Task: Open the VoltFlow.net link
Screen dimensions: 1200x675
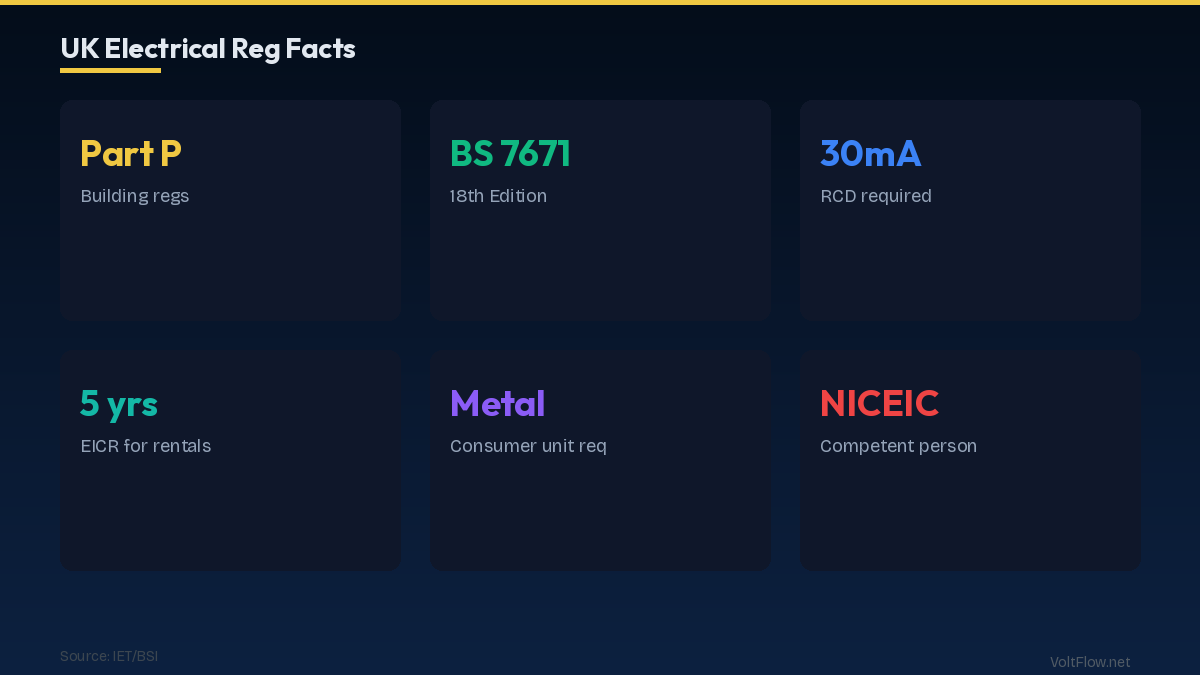Action: coord(1089,662)
